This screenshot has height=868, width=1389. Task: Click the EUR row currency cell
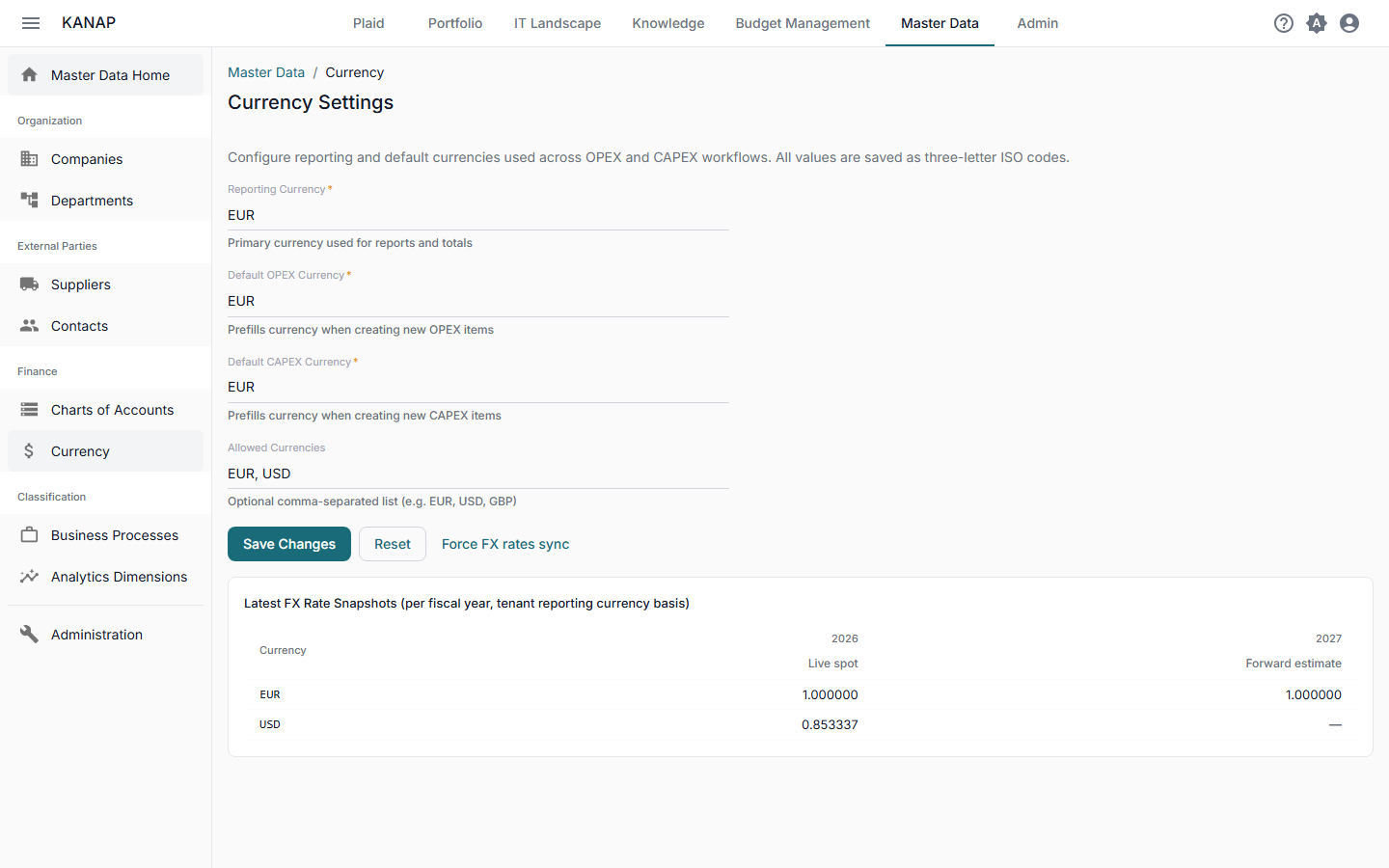(270, 694)
